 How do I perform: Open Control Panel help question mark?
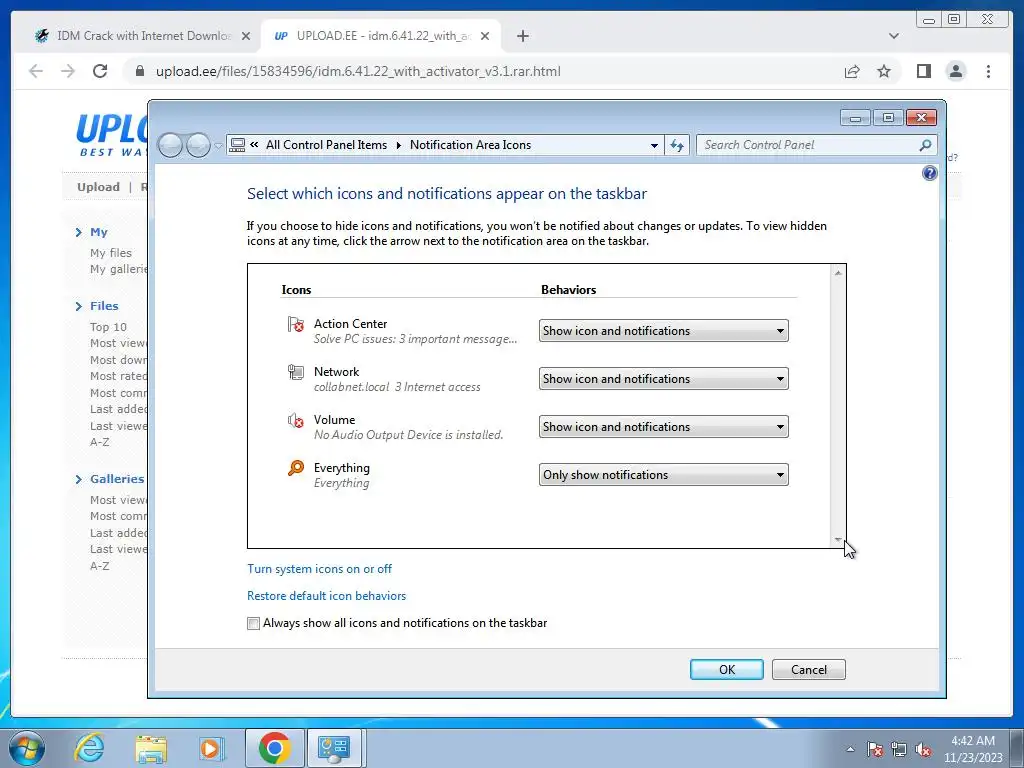929,173
